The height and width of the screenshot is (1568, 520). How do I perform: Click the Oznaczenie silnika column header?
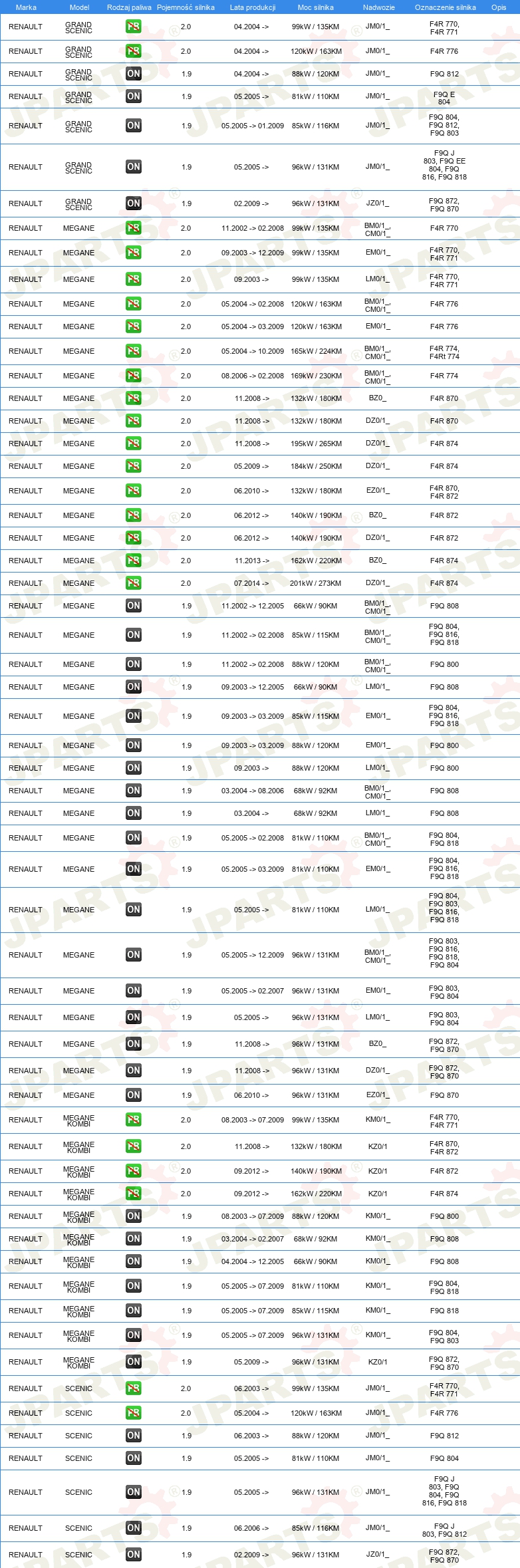(x=446, y=7)
